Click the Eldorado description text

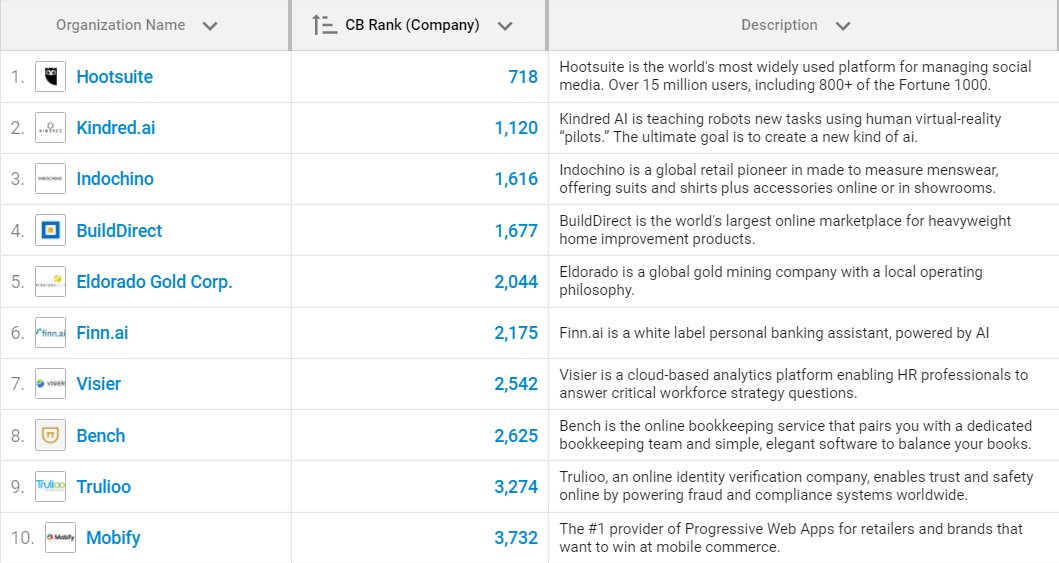point(771,281)
